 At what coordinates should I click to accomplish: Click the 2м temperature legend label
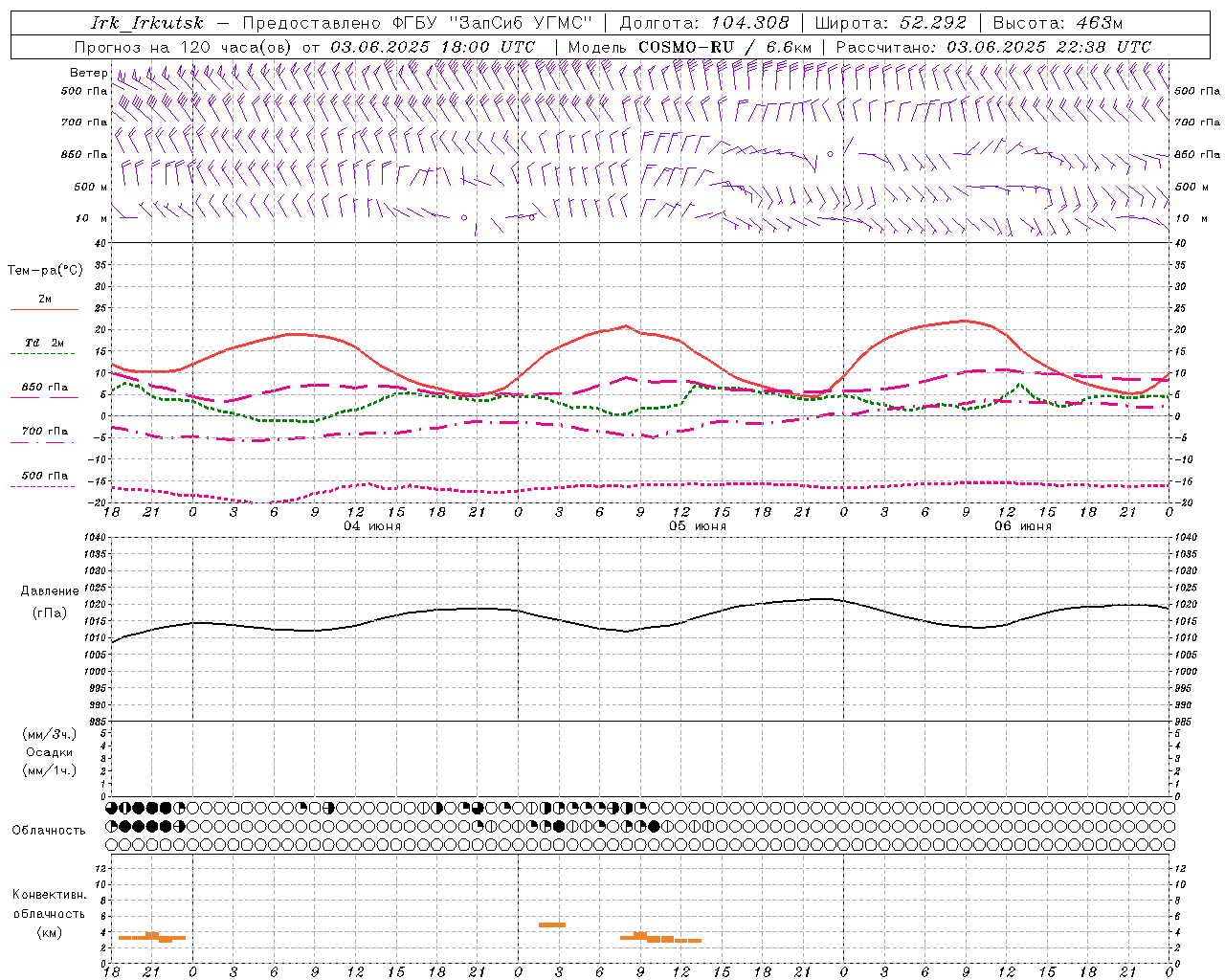pos(45,299)
